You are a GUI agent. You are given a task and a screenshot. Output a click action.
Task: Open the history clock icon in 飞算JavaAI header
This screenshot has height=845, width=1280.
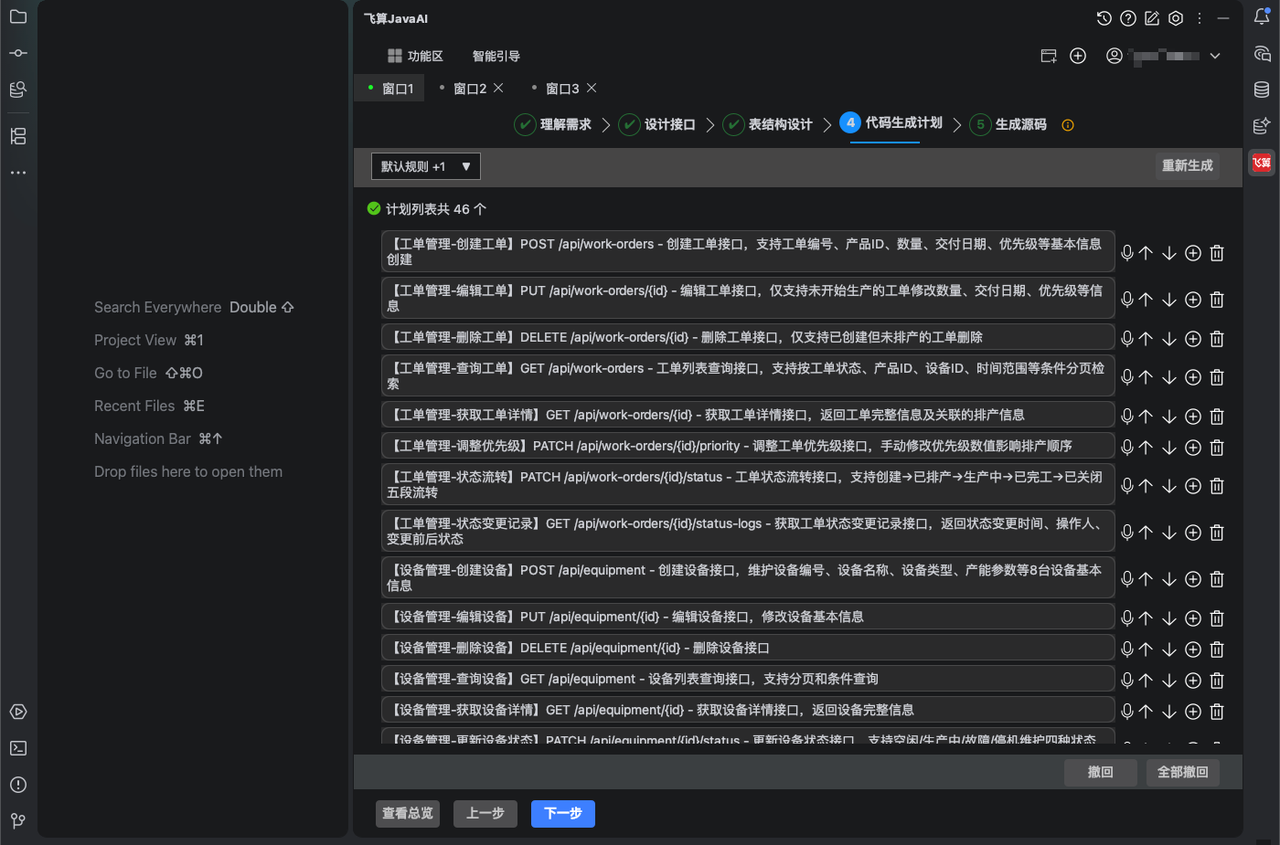coord(1104,18)
